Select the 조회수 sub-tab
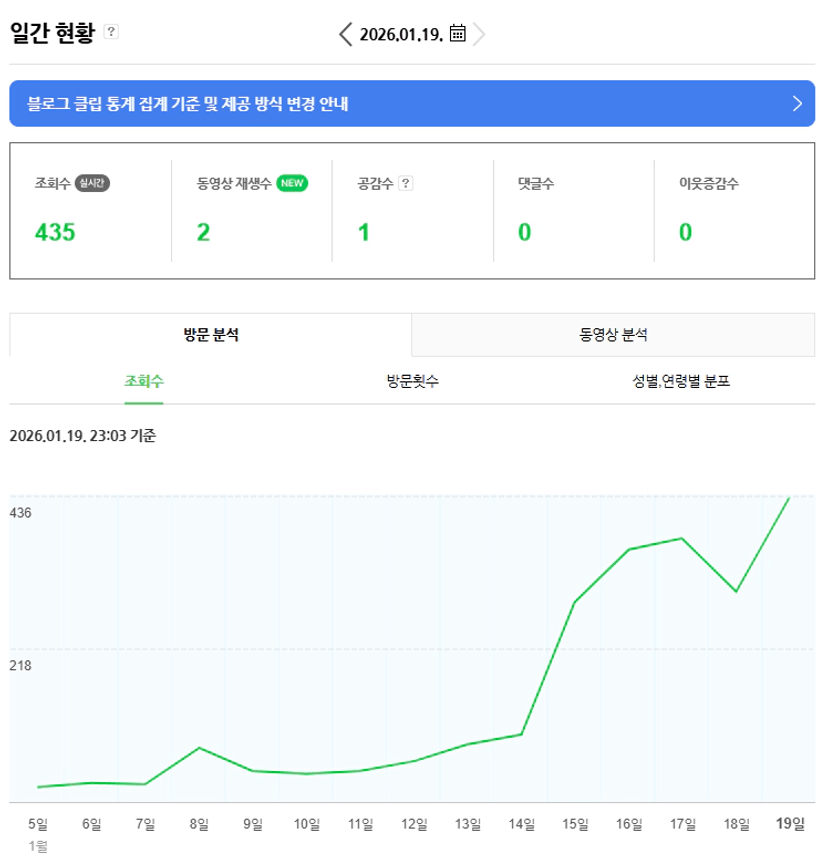This screenshot has width=827, height=864. point(144,381)
